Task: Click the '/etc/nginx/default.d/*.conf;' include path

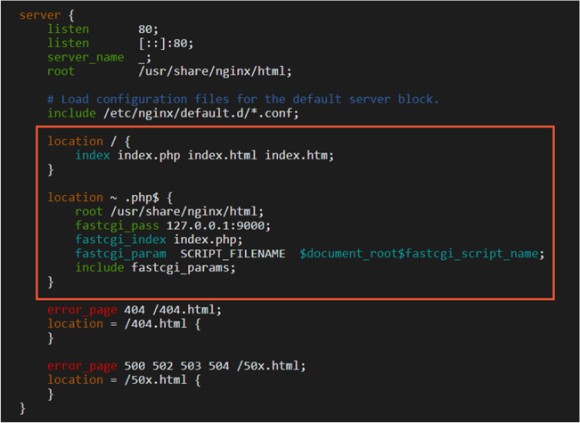Action: 201,113
